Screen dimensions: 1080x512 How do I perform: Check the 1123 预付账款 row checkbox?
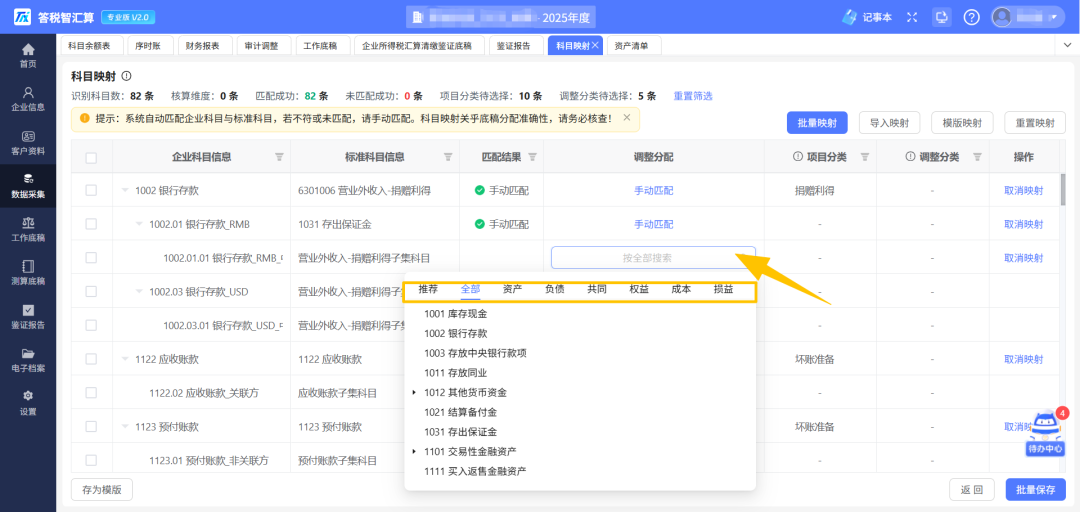pos(91,427)
